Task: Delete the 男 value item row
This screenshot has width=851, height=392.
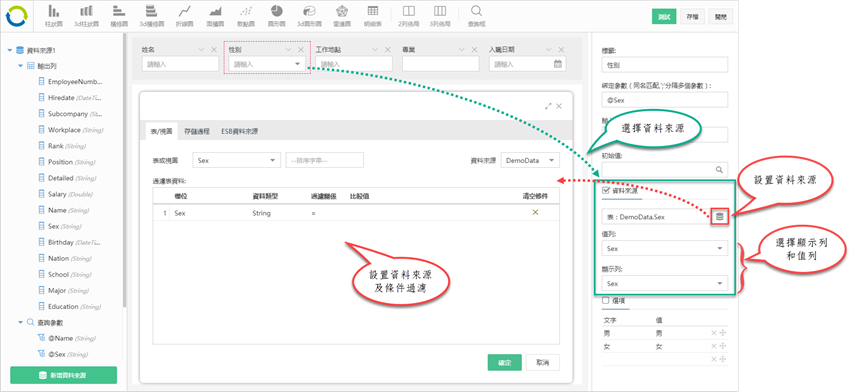Action: pyautogui.click(x=714, y=333)
